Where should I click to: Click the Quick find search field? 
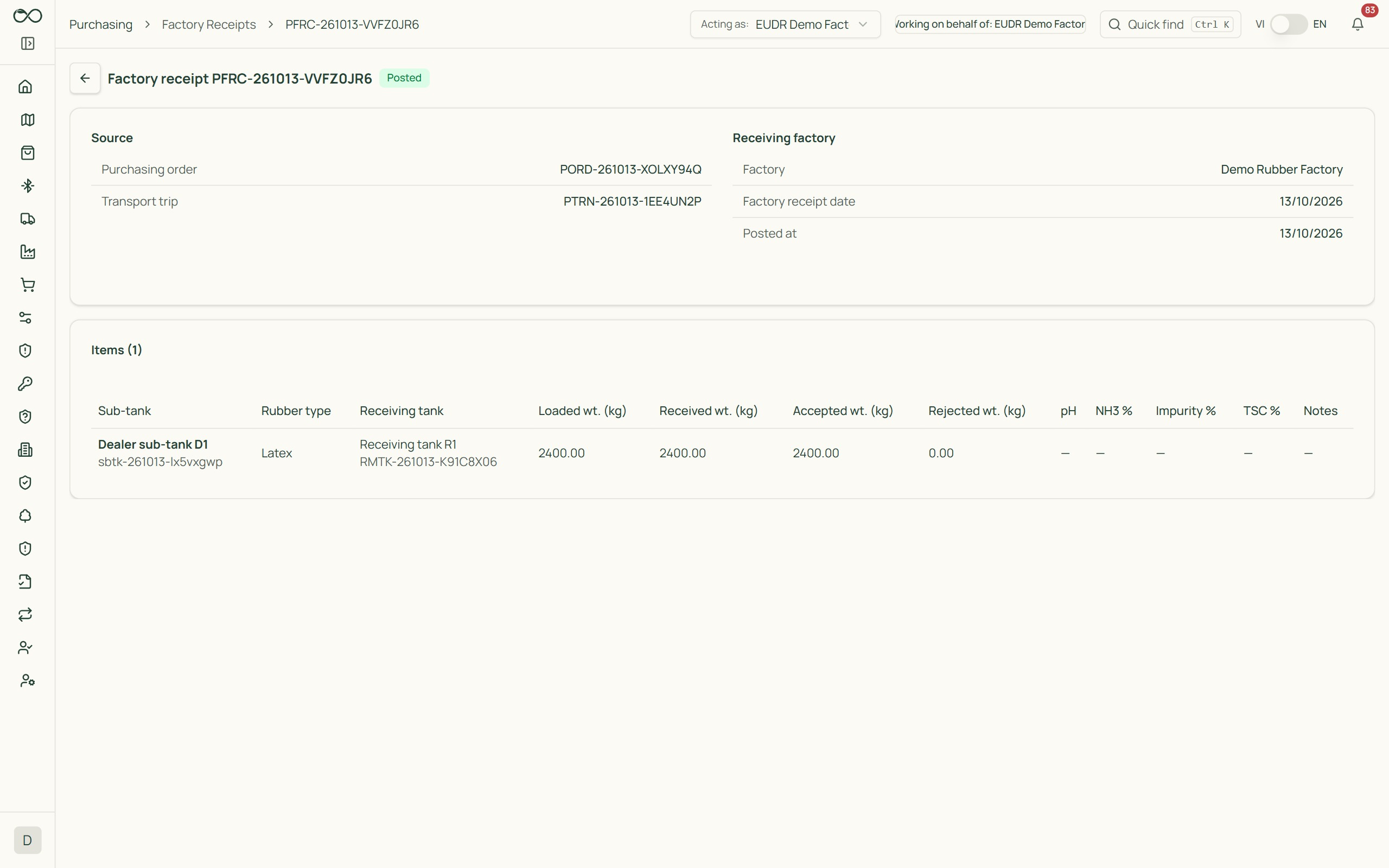tap(1170, 24)
